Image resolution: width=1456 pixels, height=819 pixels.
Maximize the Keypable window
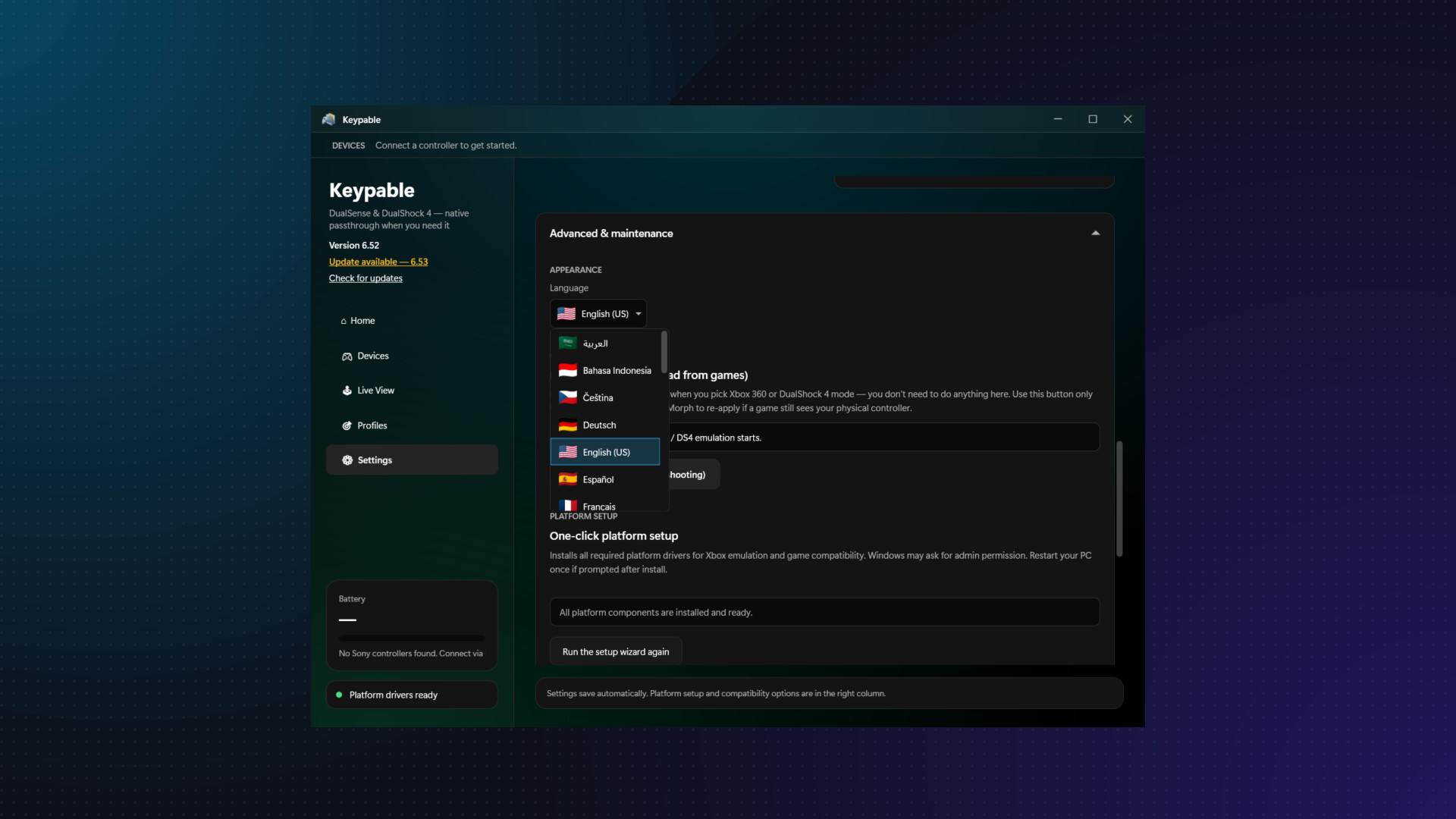(x=1093, y=119)
